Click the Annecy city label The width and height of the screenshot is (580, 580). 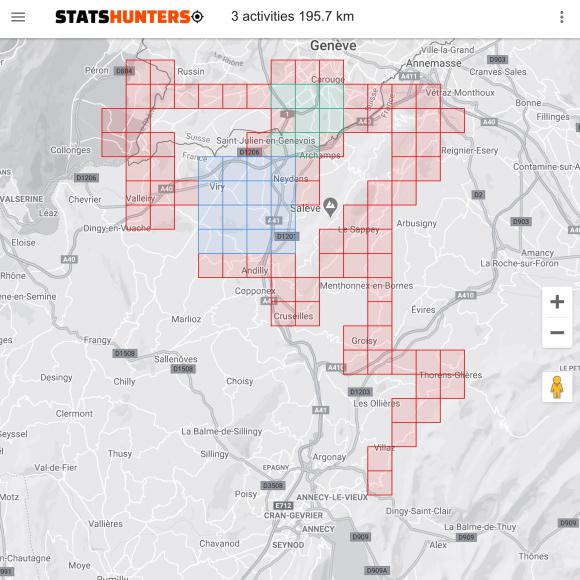click(318, 529)
